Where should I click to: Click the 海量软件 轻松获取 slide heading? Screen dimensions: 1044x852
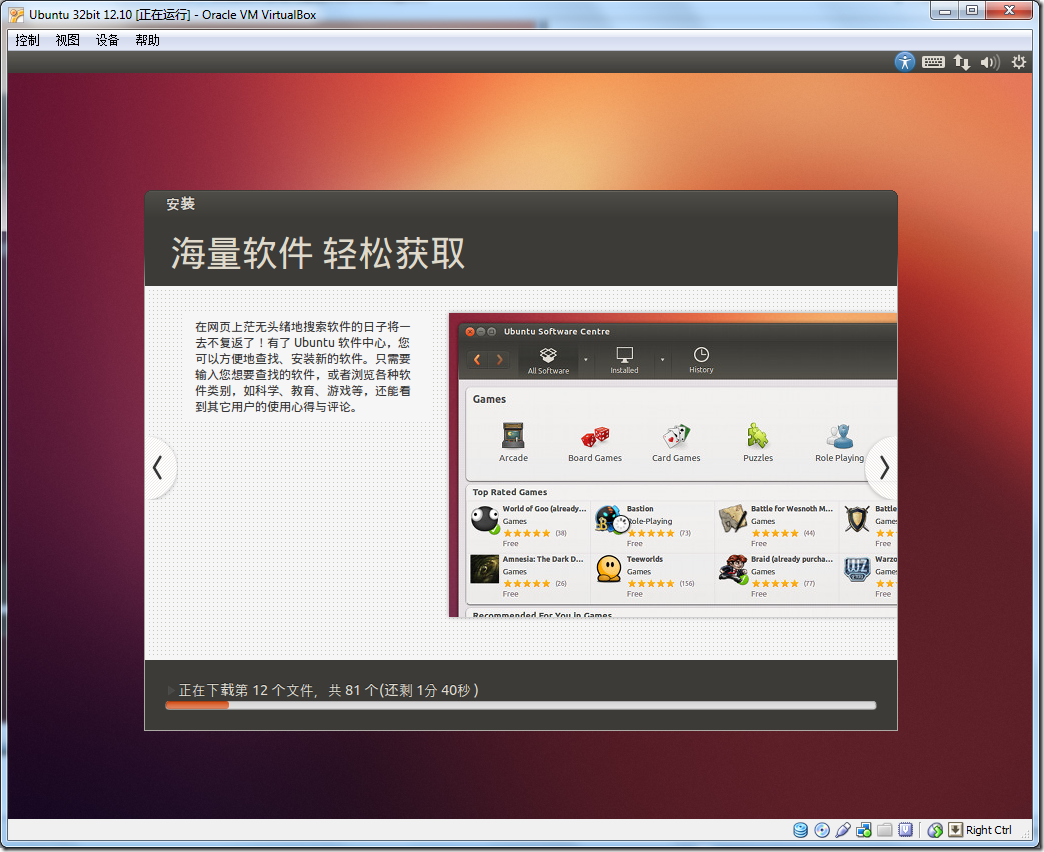click(318, 253)
